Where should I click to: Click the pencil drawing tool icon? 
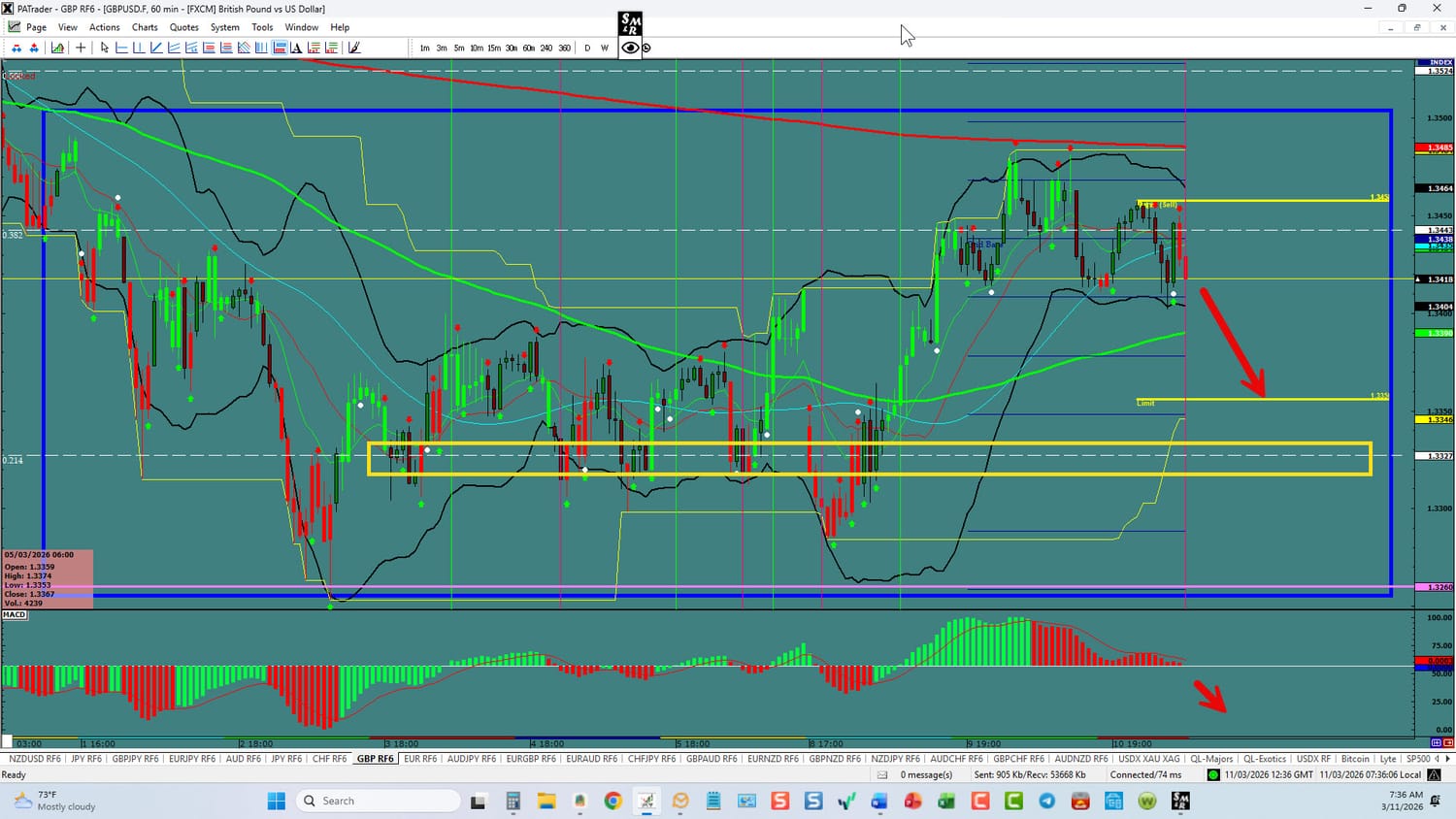(x=354, y=48)
